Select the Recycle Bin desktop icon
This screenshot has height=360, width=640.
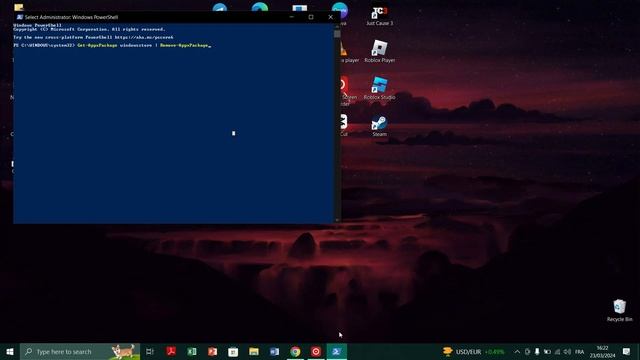click(619, 310)
